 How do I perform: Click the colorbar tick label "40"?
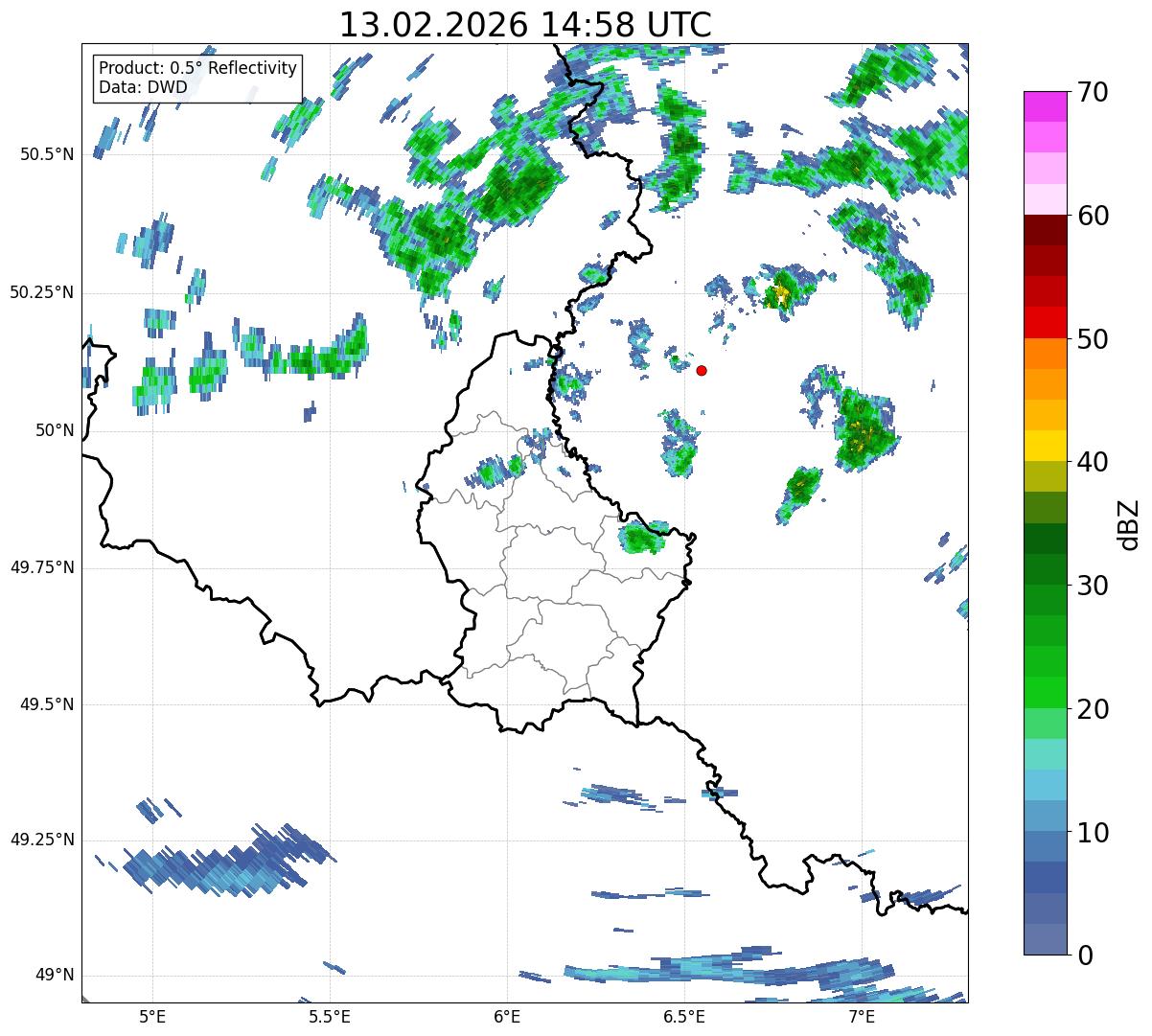pos(1092,462)
